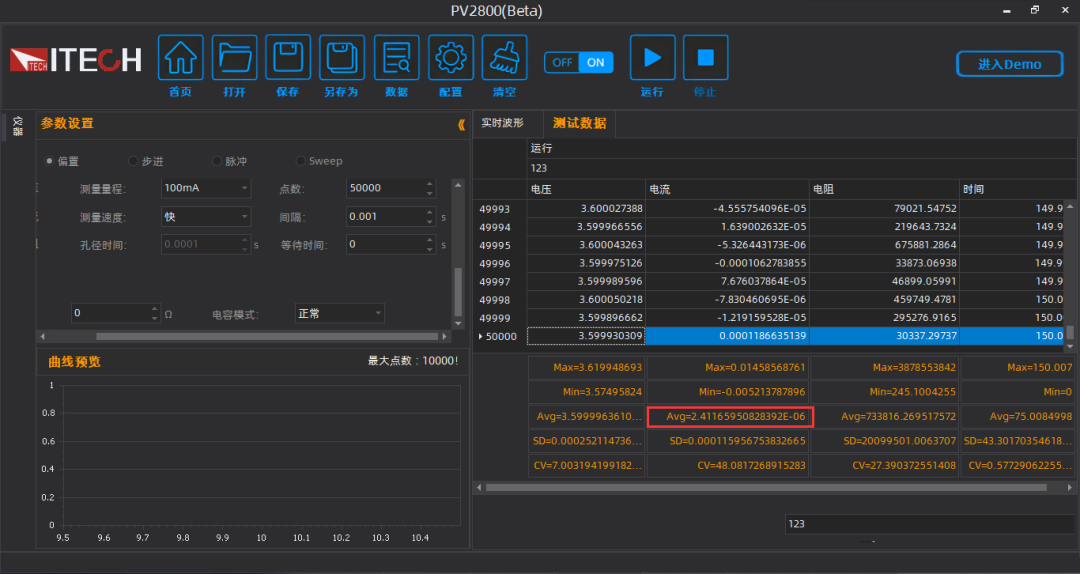The width and height of the screenshot is (1080, 574).
Task: Click the 进入Demo button
Action: point(1009,64)
